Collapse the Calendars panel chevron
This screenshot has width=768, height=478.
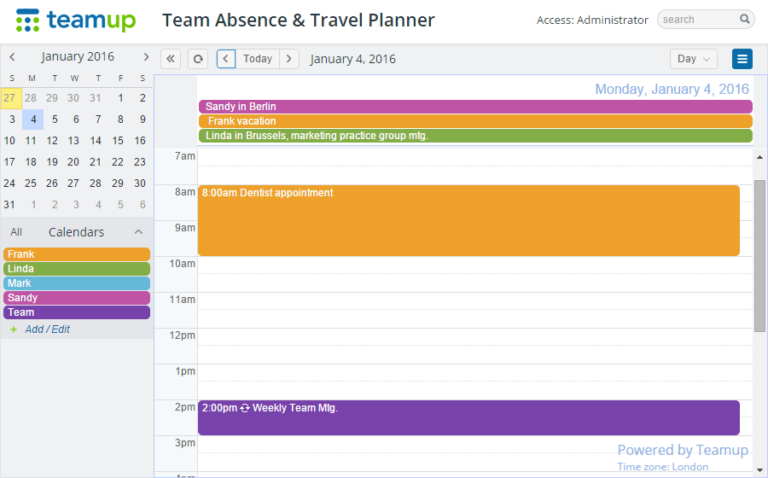pos(139,232)
